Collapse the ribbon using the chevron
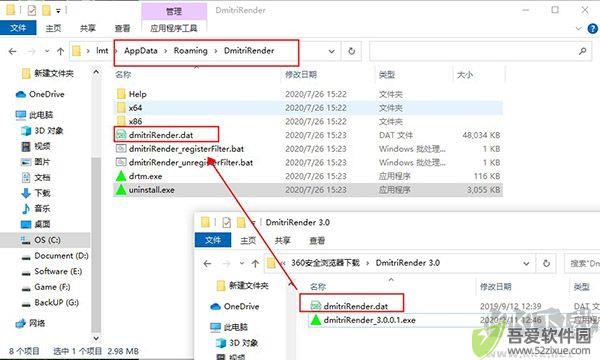 coord(578,28)
